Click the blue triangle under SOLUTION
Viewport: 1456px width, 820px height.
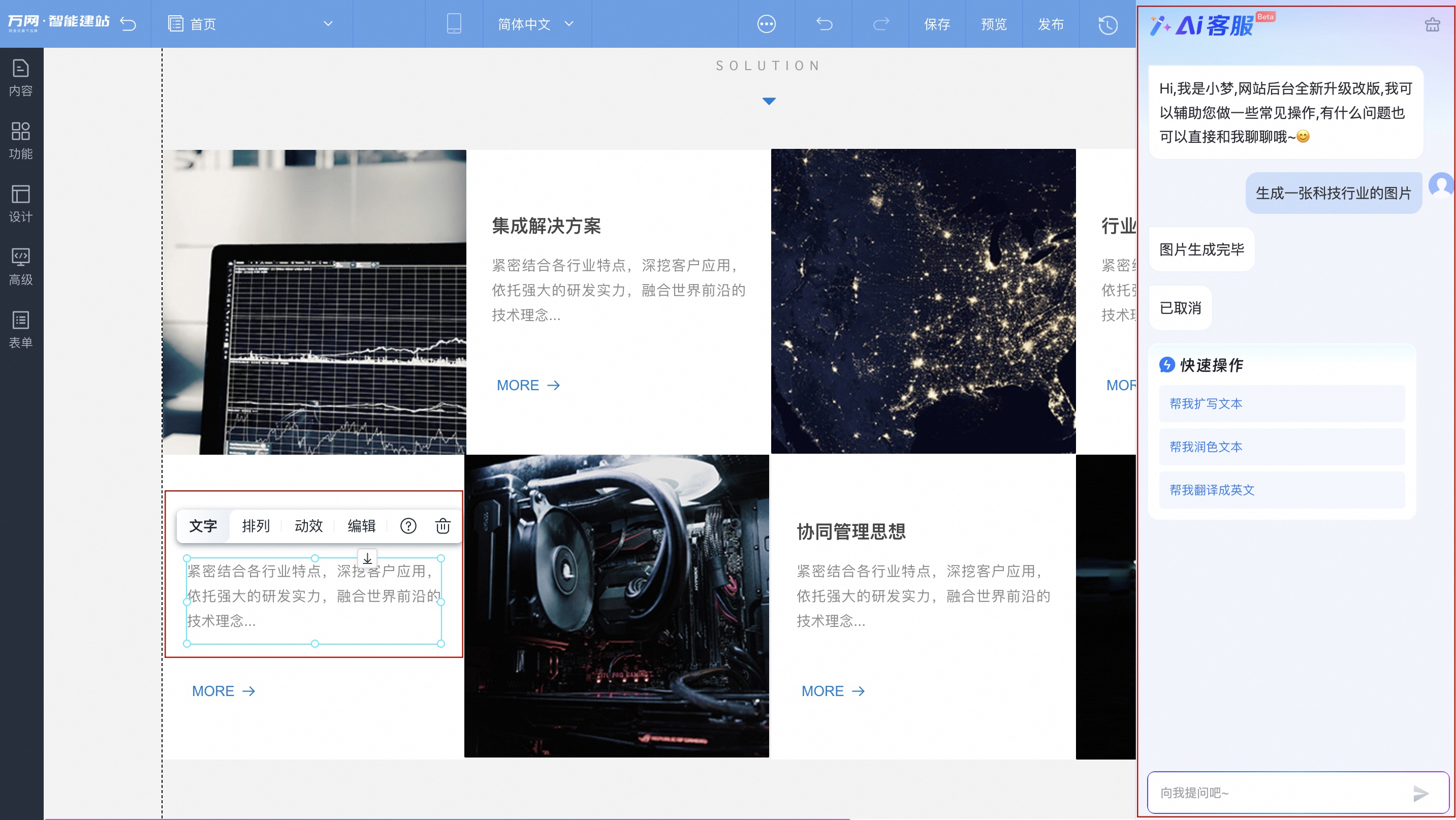(769, 101)
